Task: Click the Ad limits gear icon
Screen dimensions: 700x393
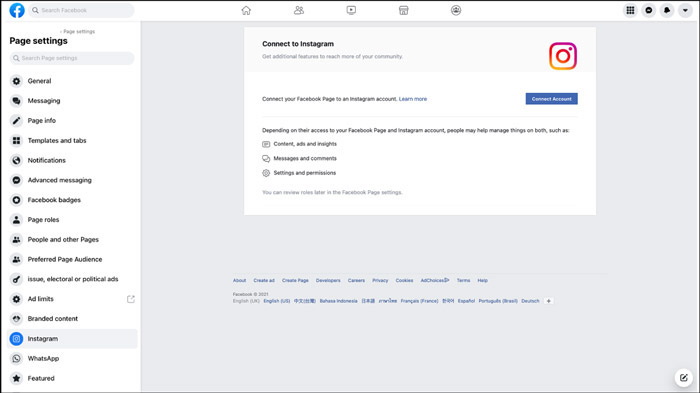Action: click(17, 299)
